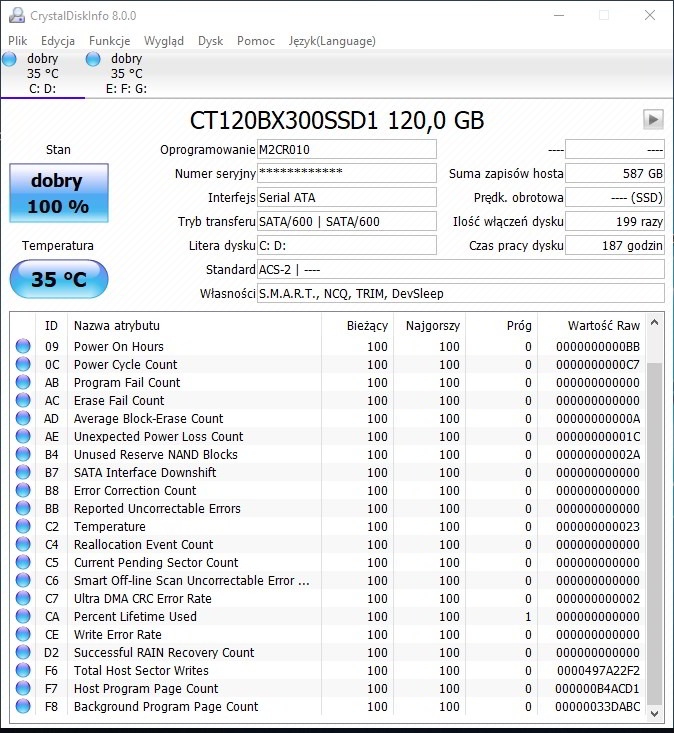This screenshot has width=674, height=733.
Task: Click raw value 000000B4ACD1
Action: pos(597,688)
